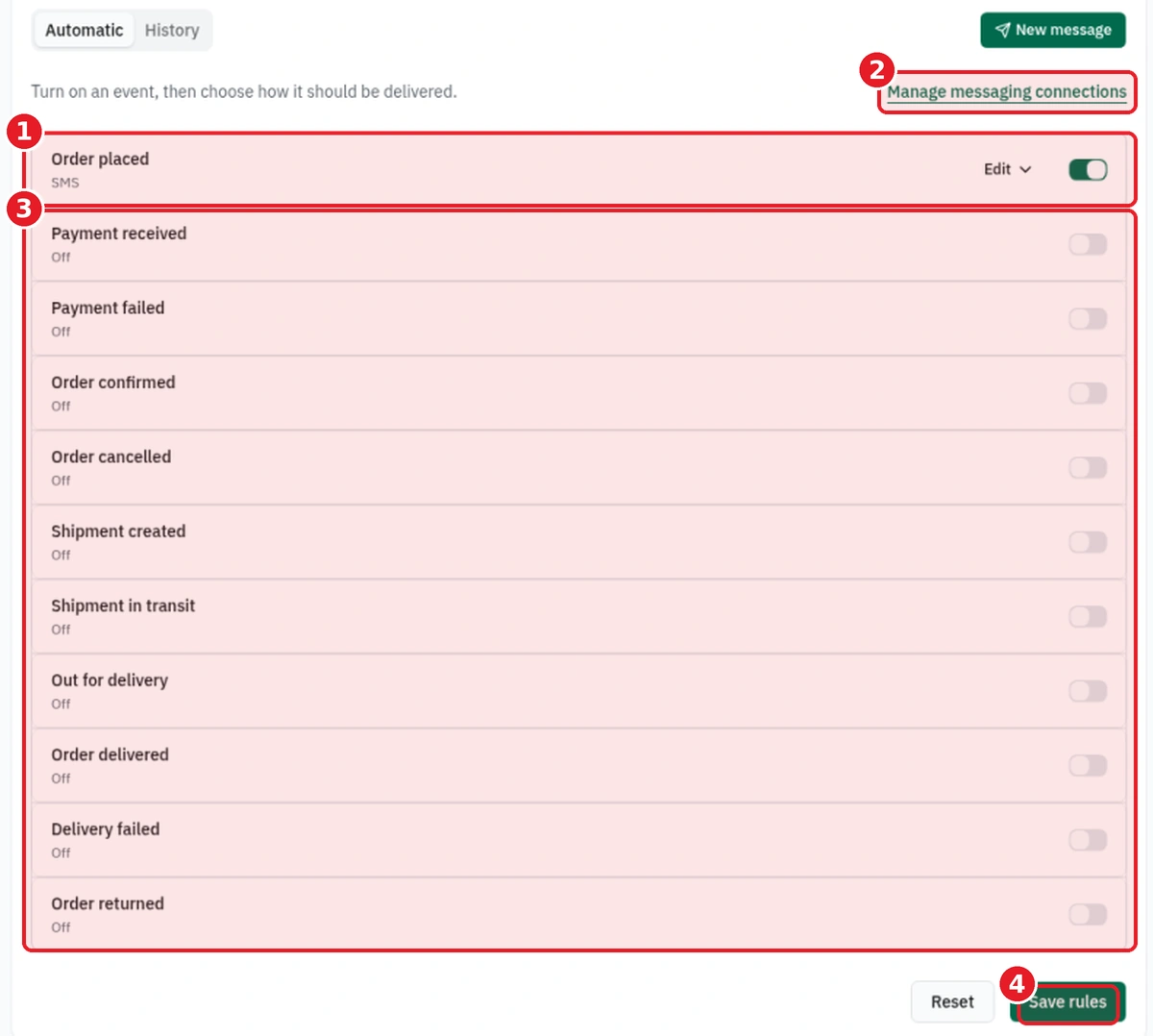The width and height of the screenshot is (1153, 1036).
Task: Turn off the Order placed toggle
Action: [x=1088, y=169]
